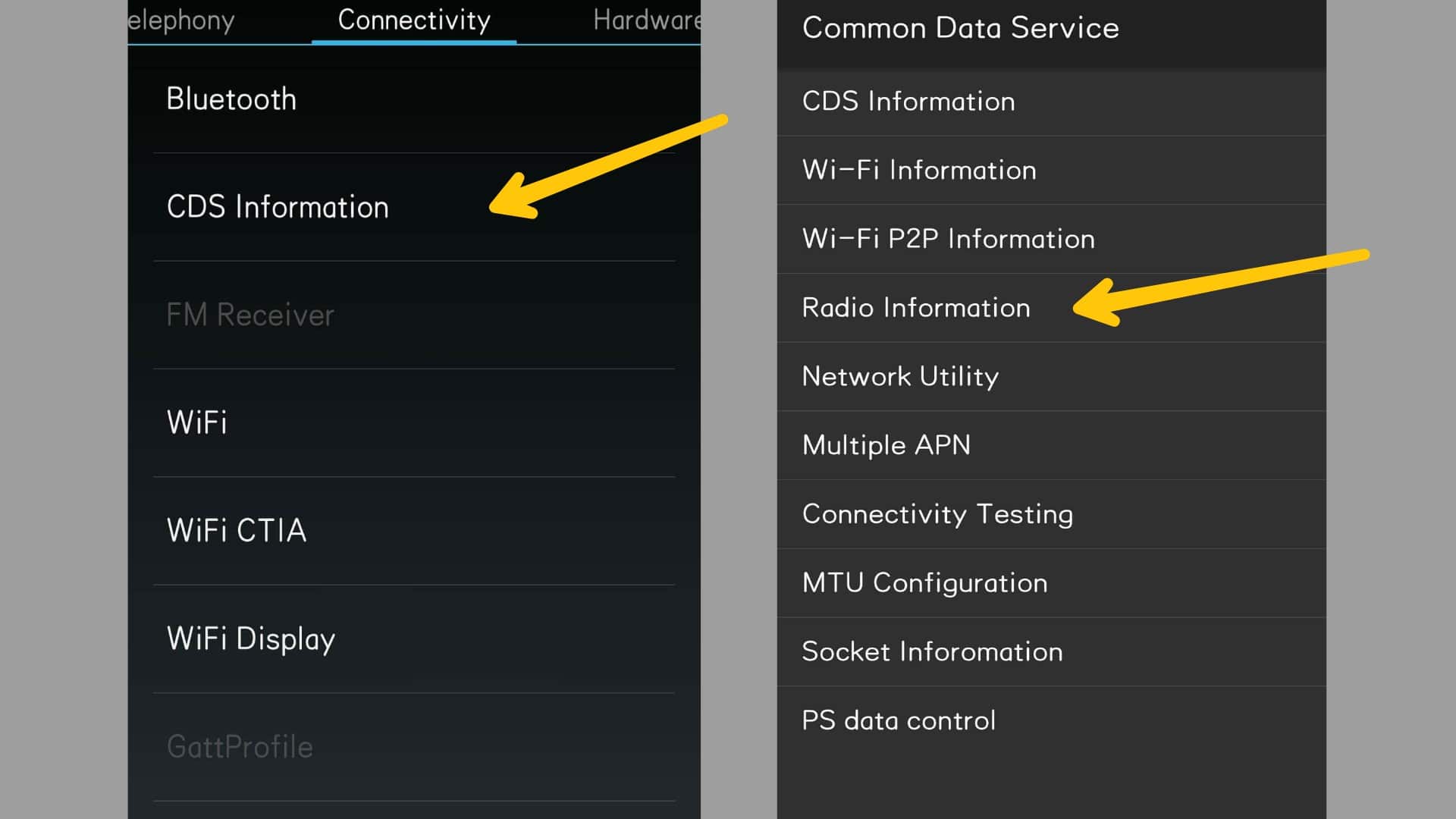Start Connectivity Testing
Image resolution: width=1456 pixels, height=819 pixels.
[938, 514]
